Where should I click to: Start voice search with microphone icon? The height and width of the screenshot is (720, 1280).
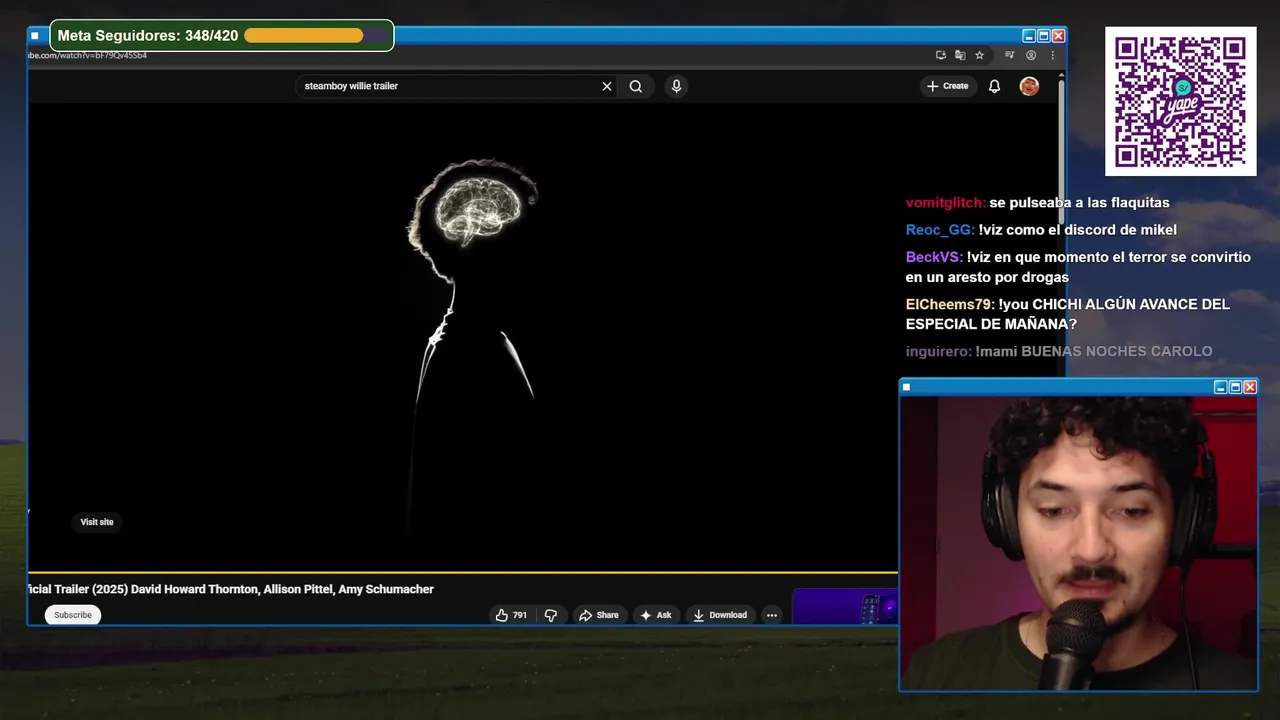(676, 86)
